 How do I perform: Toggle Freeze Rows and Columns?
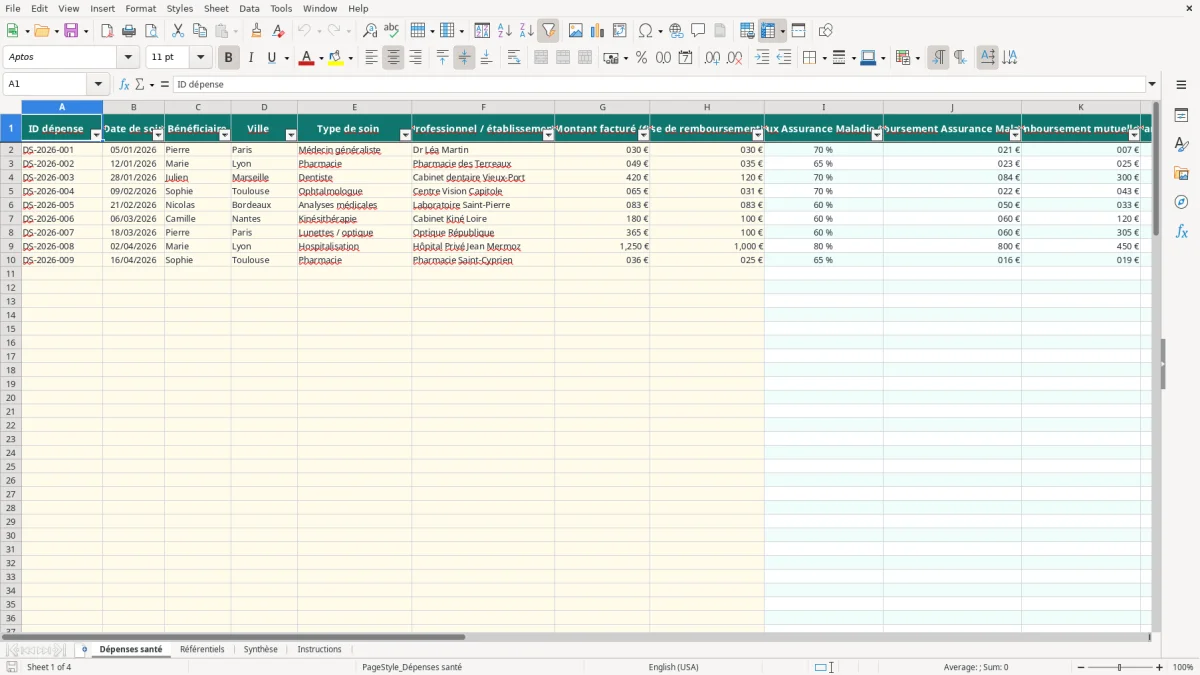click(x=768, y=31)
